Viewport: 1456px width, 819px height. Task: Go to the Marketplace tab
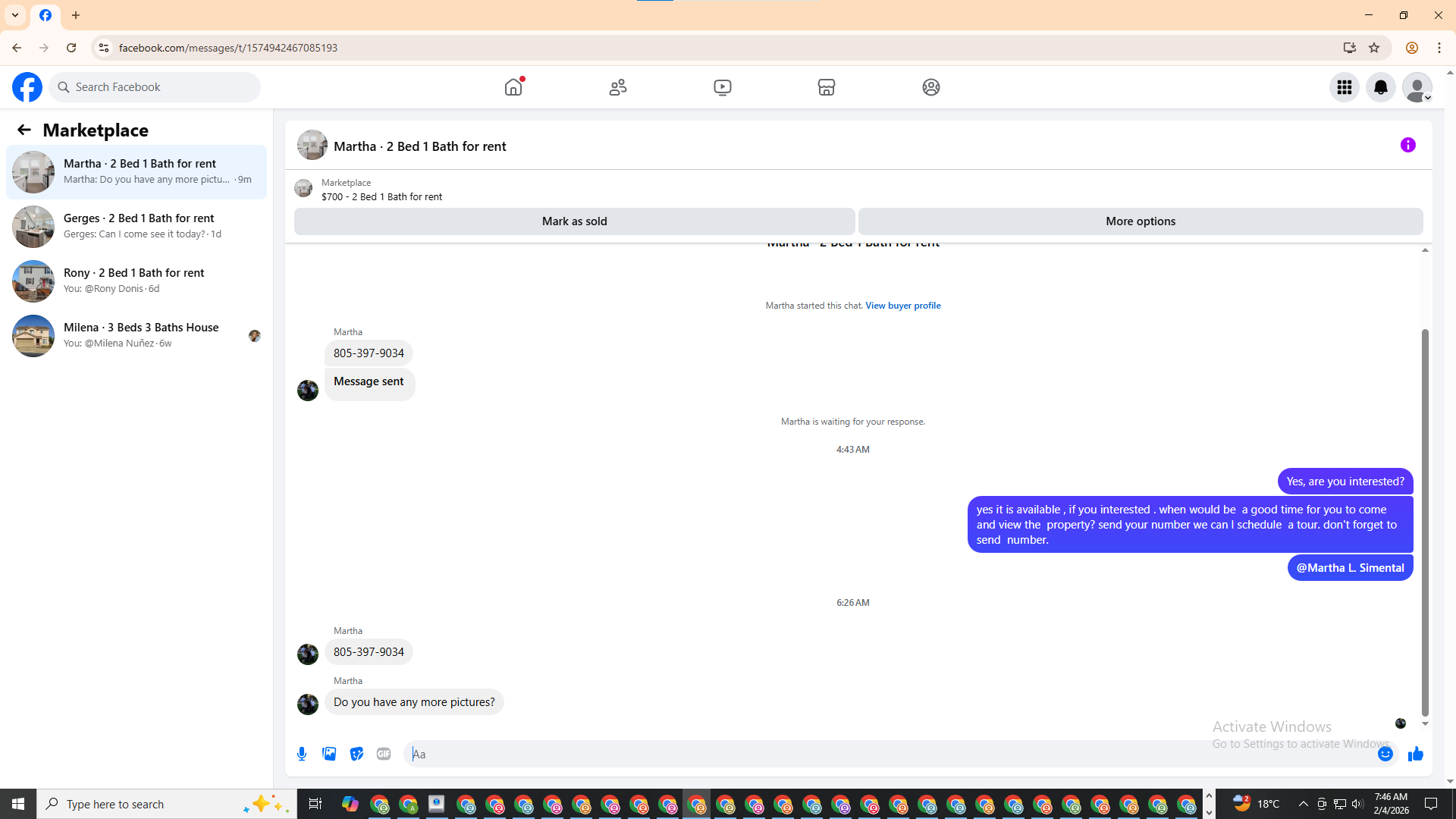point(826,87)
